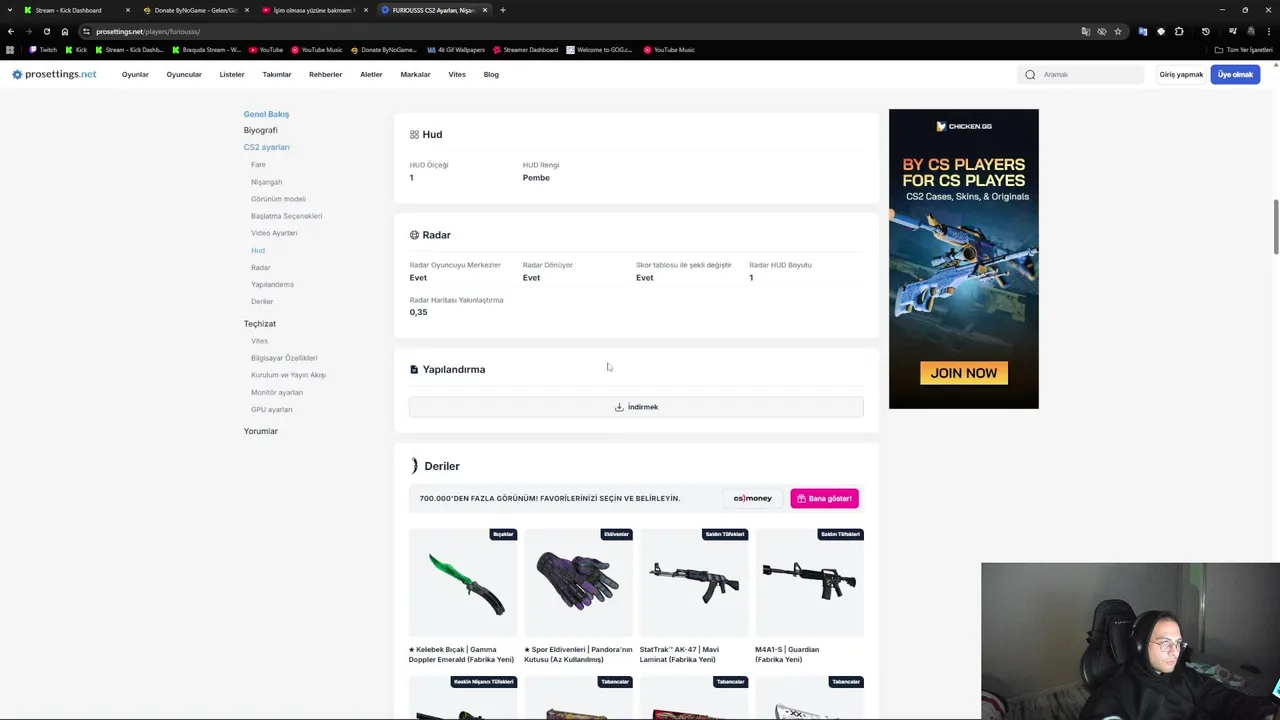The height and width of the screenshot is (720, 1280).
Task: Jump to Yorumlar in sidebar
Action: pos(260,431)
